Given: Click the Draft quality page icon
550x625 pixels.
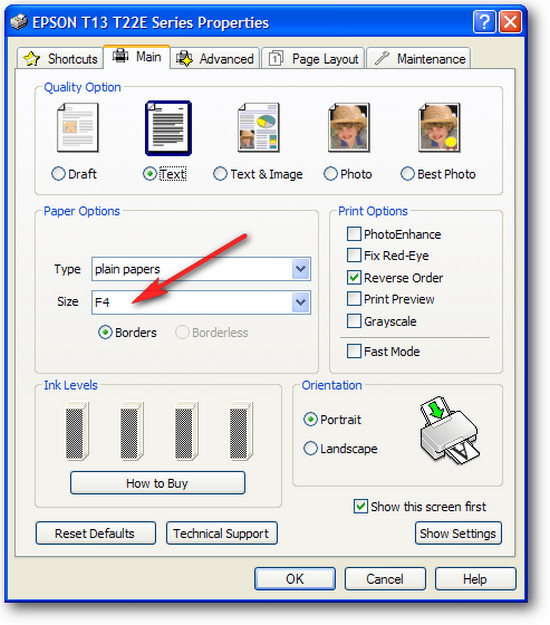Looking at the screenshot, I should tap(78, 128).
